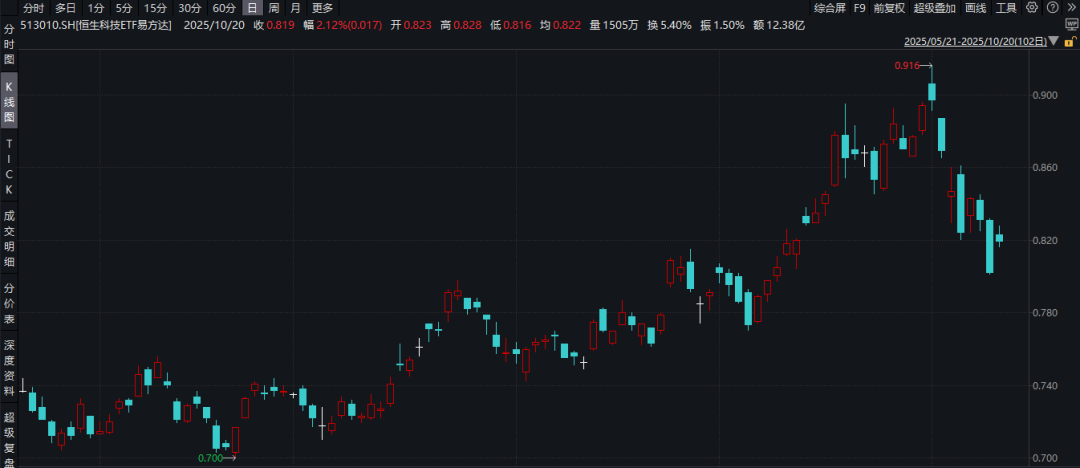This screenshot has height=468, width=1080.
Task: Open the 成交明细 sidebar panel
Action: click(x=9, y=239)
